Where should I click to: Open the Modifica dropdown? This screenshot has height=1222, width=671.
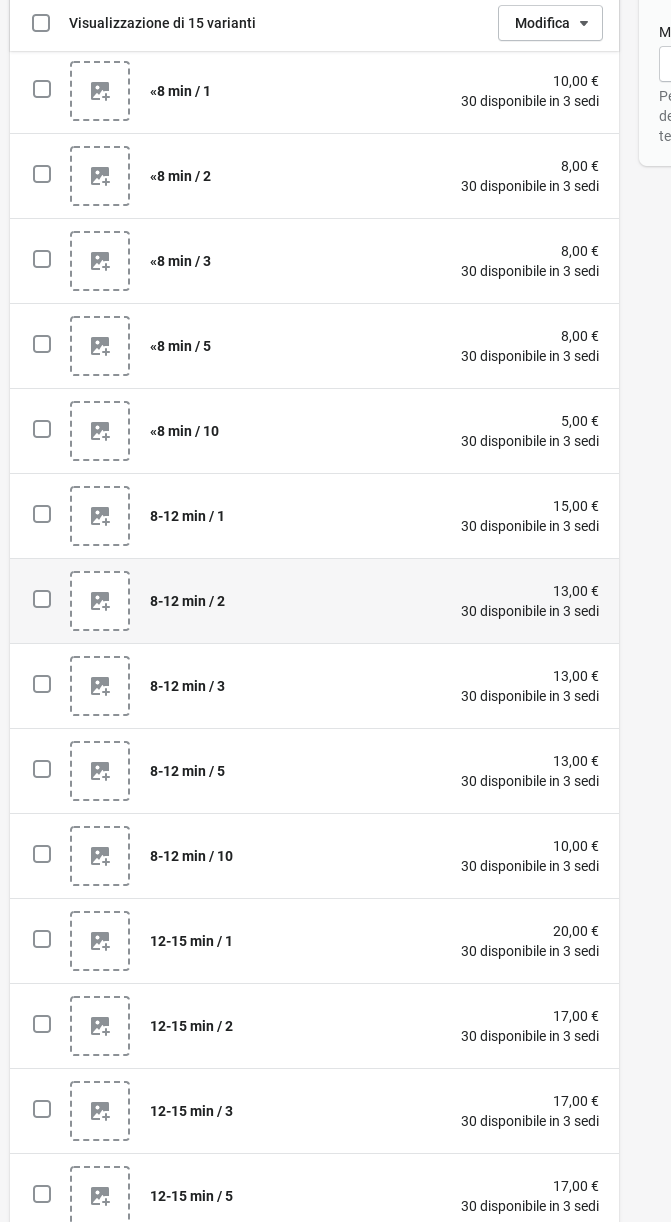click(550, 23)
